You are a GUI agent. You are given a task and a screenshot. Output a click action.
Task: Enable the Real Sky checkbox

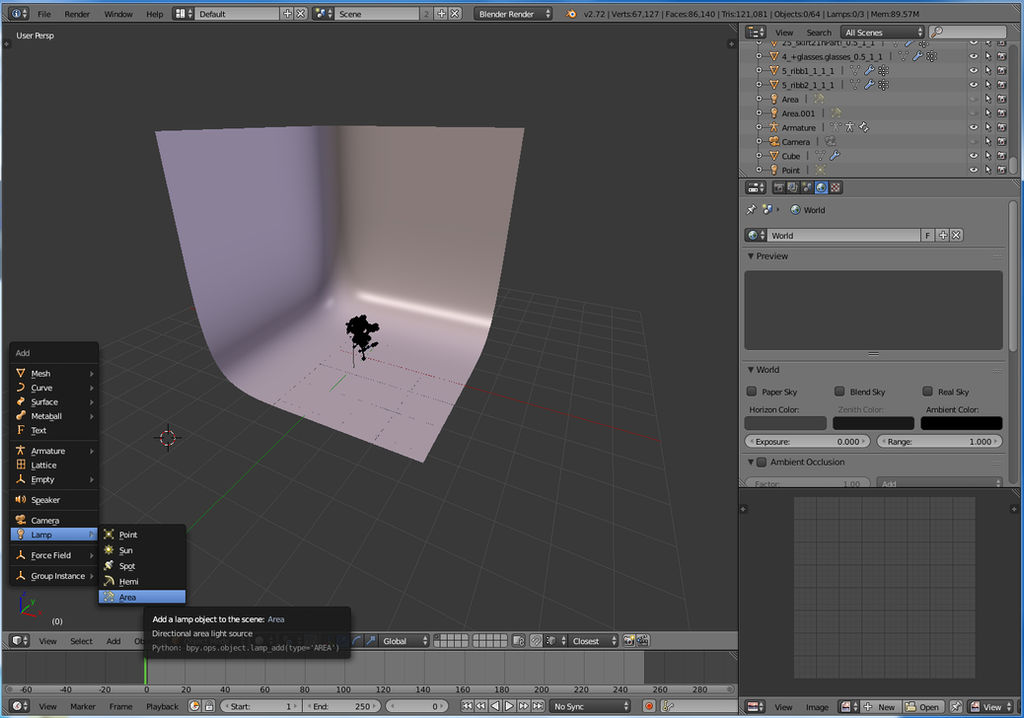pyautogui.click(x=927, y=391)
